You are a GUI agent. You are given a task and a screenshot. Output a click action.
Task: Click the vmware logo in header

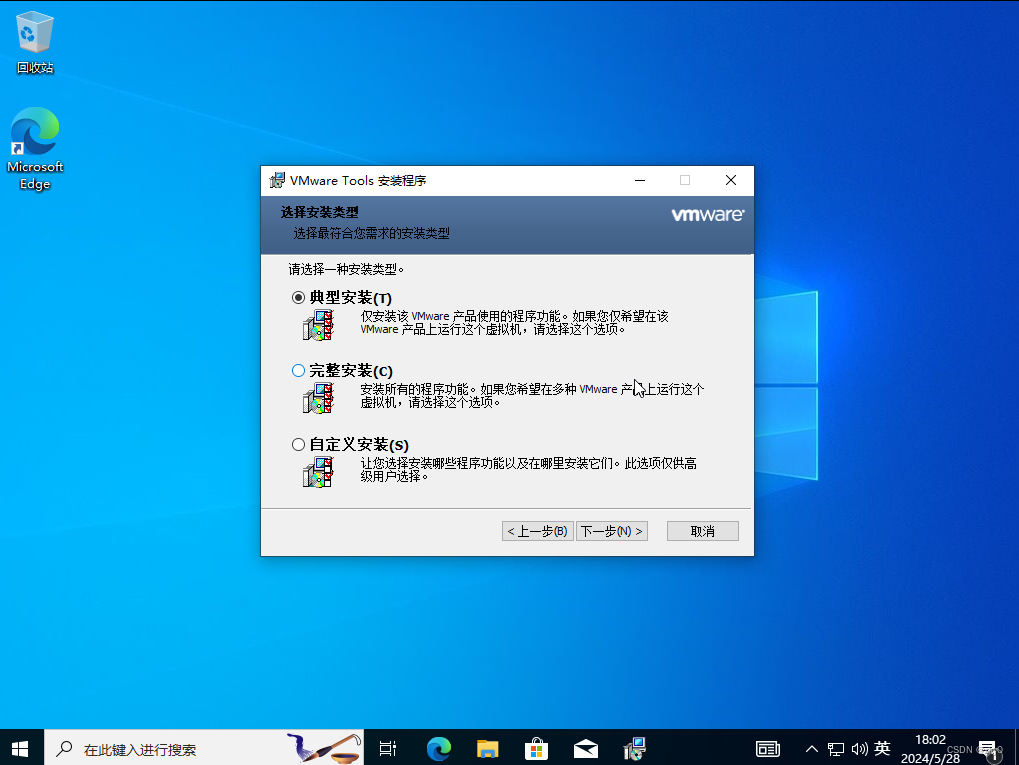pyautogui.click(x=708, y=214)
